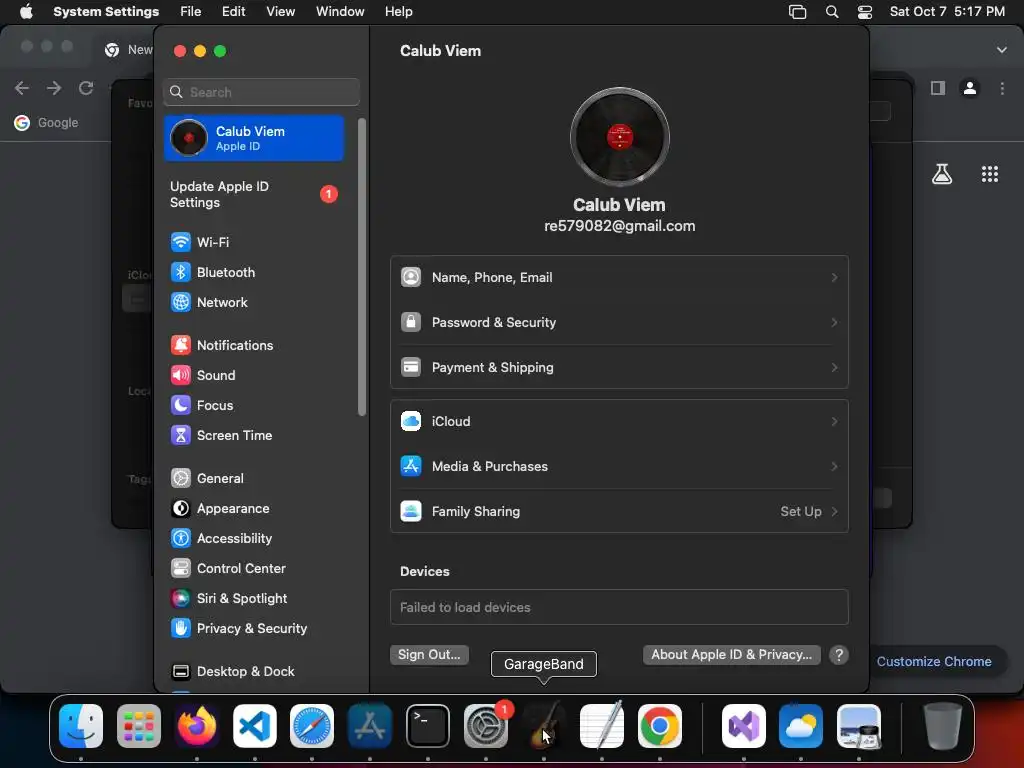
Task: Click the settings Search field
Action: [x=261, y=92]
